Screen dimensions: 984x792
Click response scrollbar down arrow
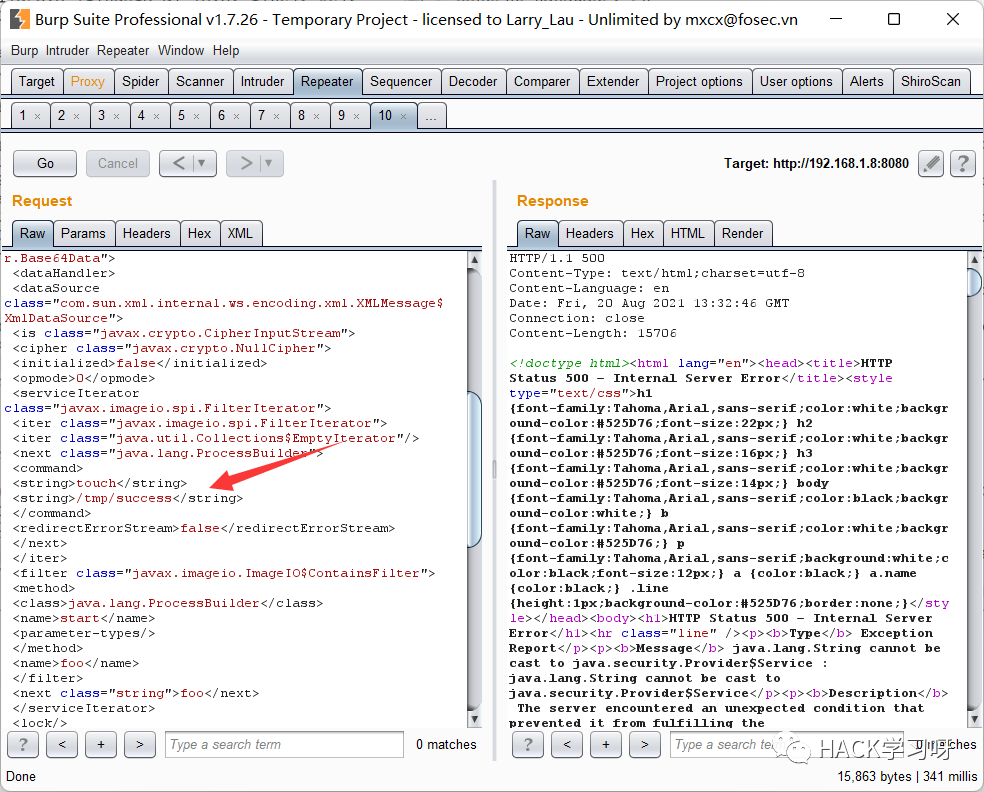pyautogui.click(x=975, y=719)
